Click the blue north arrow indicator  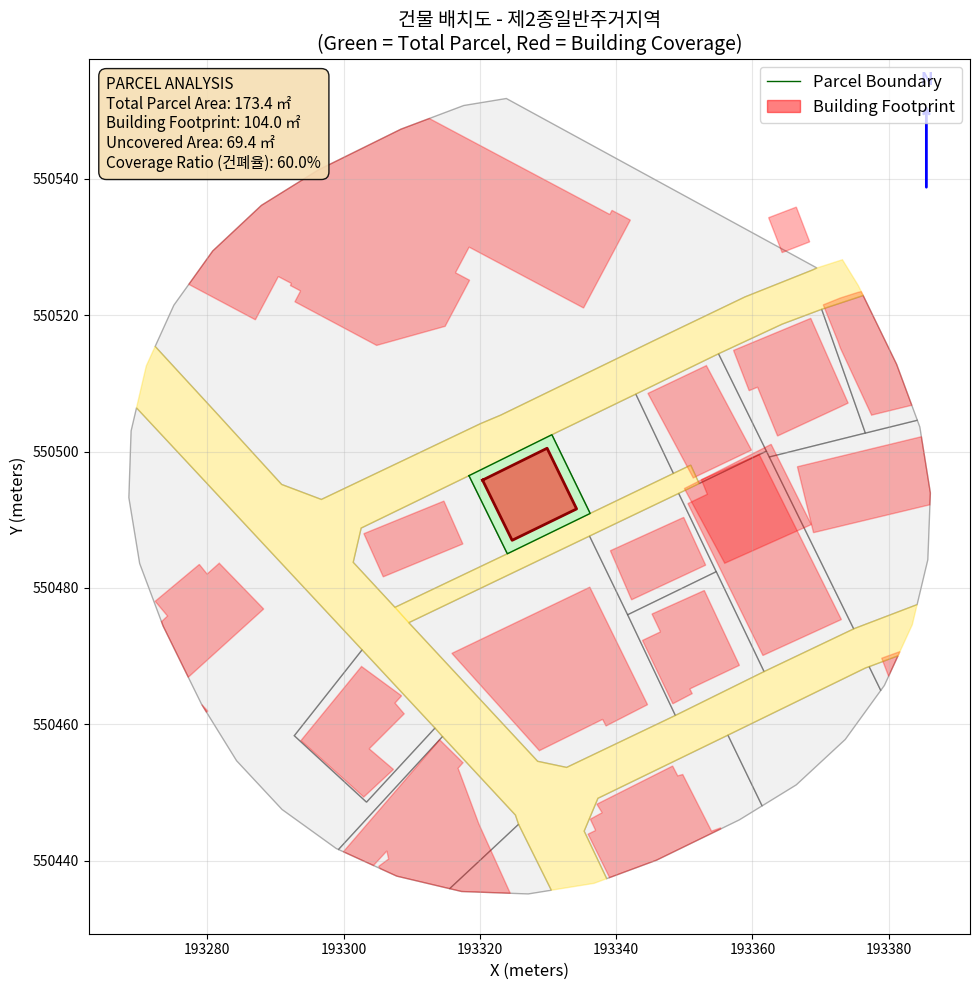coord(926,140)
